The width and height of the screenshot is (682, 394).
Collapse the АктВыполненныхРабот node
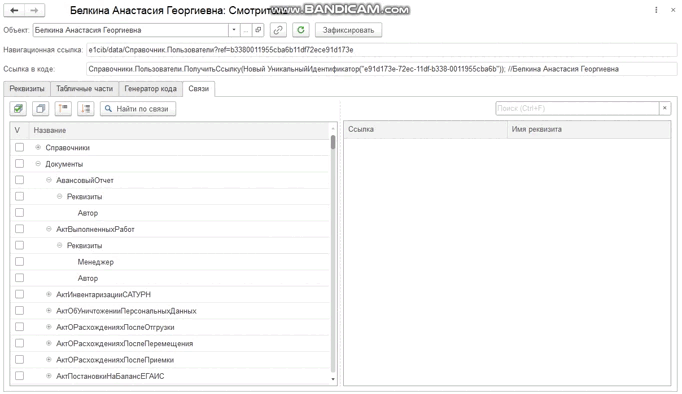click(49, 229)
